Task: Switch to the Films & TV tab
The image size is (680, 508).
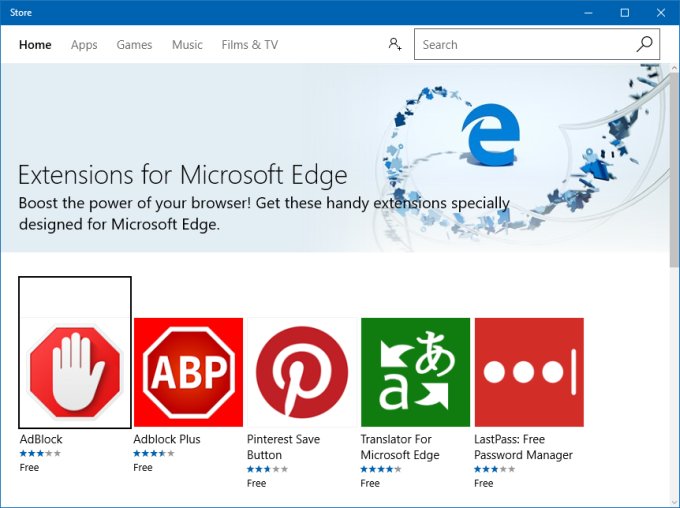Action: pos(250,45)
